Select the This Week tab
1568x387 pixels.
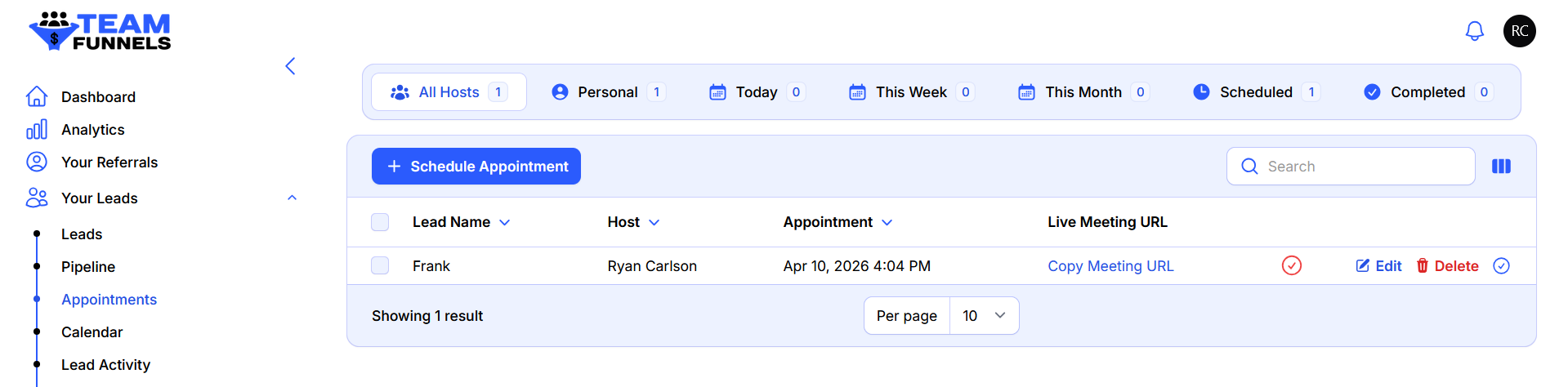pyautogui.click(x=910, y=92)
